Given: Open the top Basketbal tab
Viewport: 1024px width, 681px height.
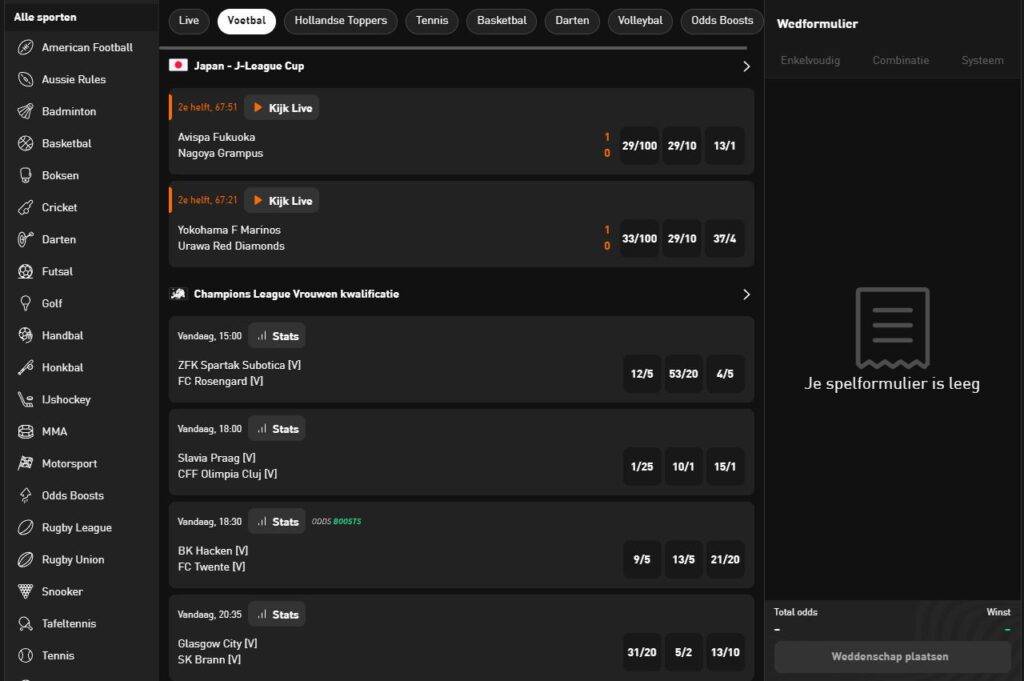Looking at the screenshot, I should (502, 21).
